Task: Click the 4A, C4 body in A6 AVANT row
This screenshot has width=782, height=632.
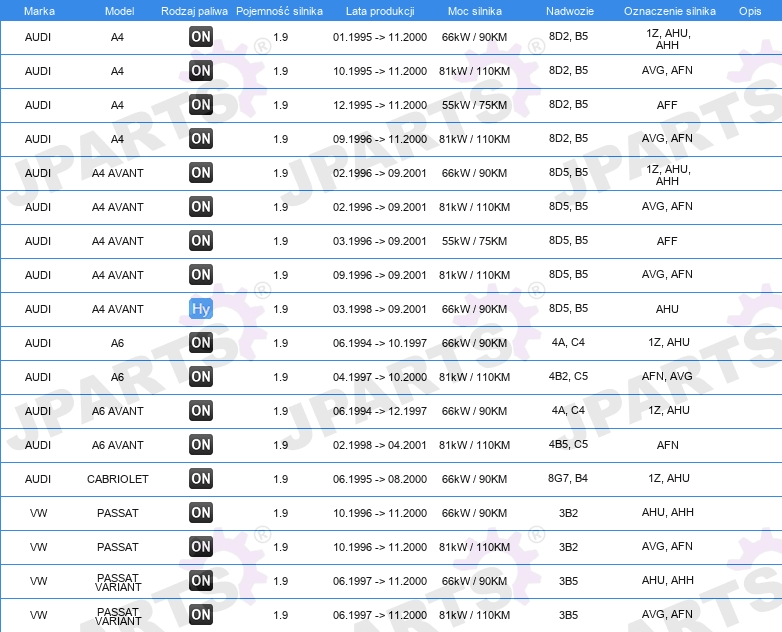Action: click(x=568, y=410)
